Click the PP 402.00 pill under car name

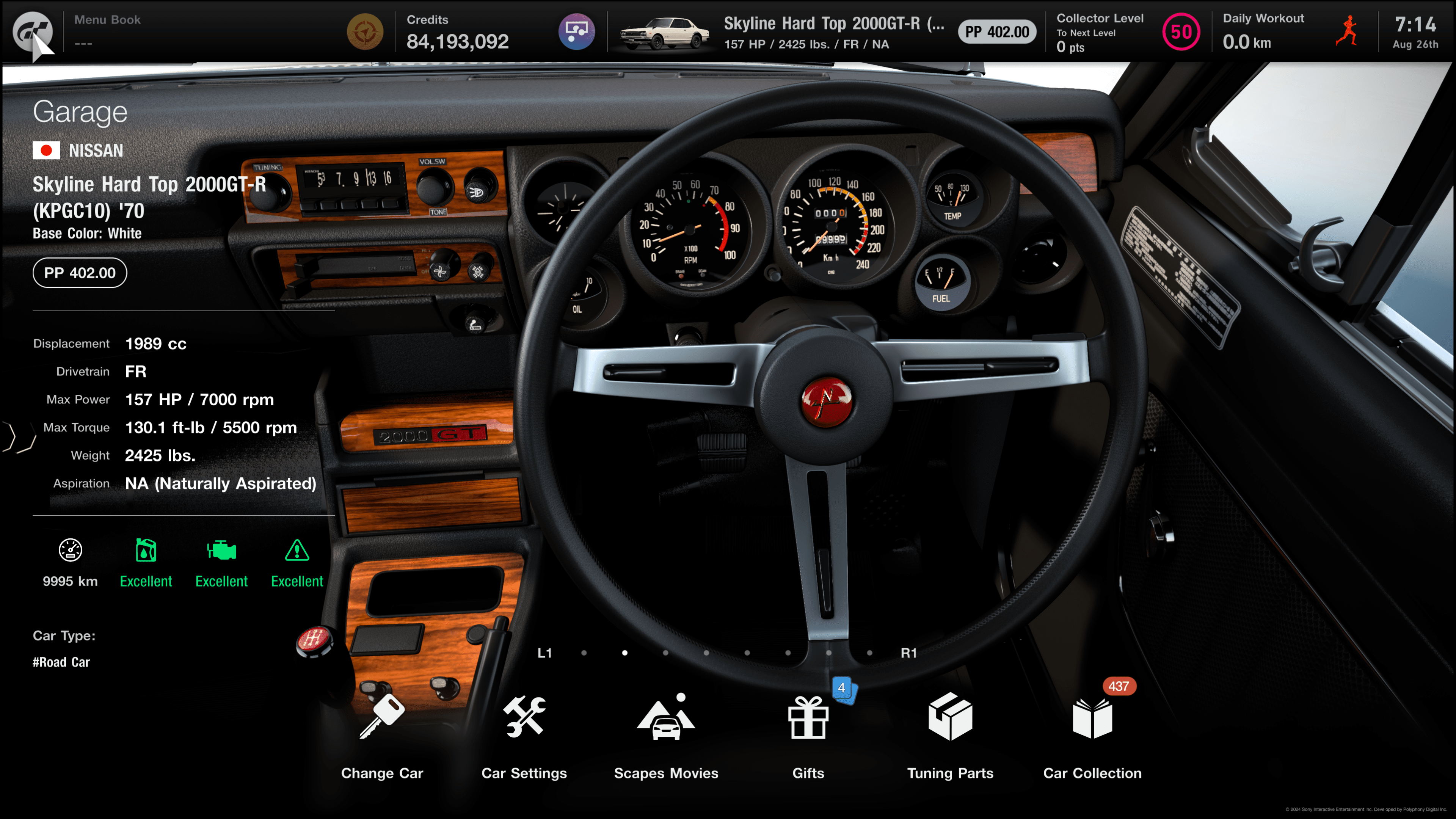click(x=80, y=273)
